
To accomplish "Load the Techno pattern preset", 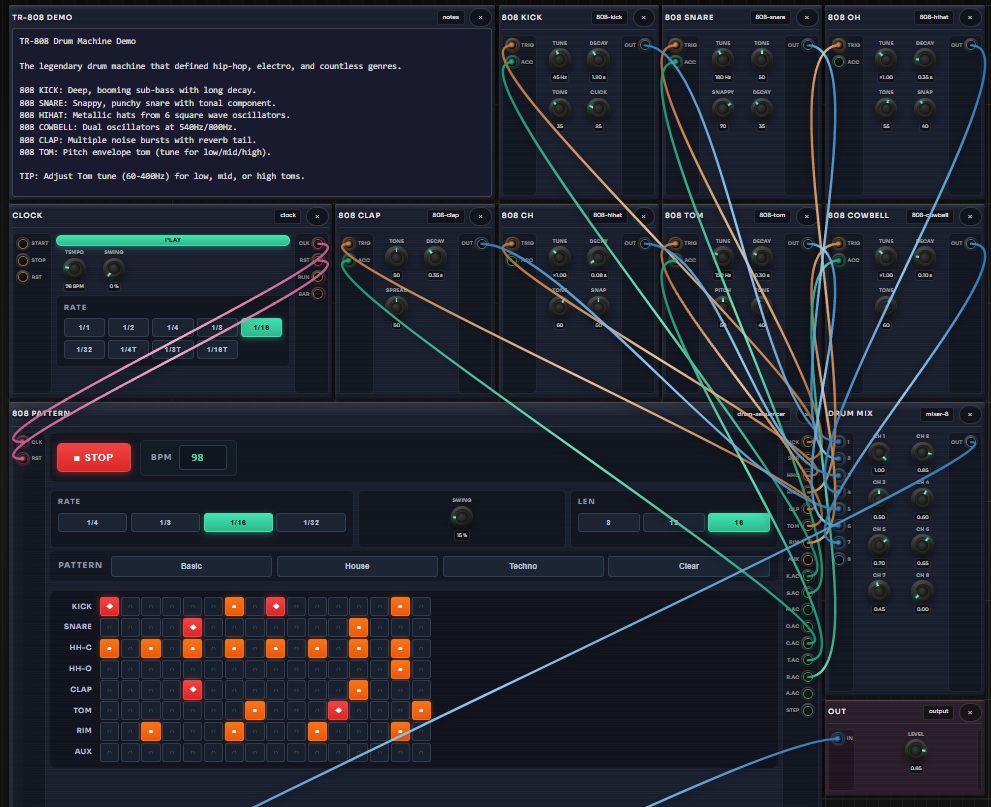I will pos(523,566).
